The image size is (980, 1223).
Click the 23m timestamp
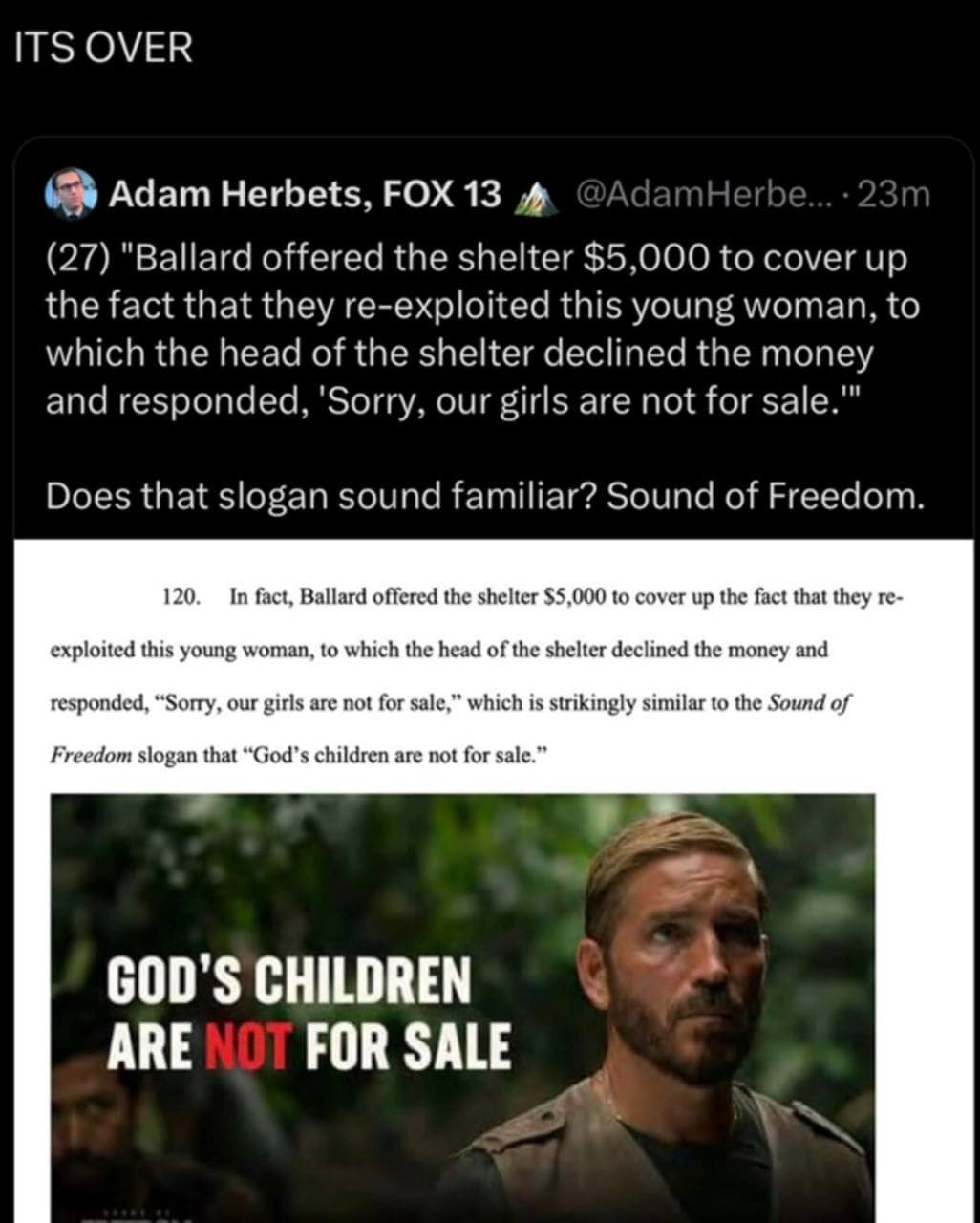[x=894, y=195]
